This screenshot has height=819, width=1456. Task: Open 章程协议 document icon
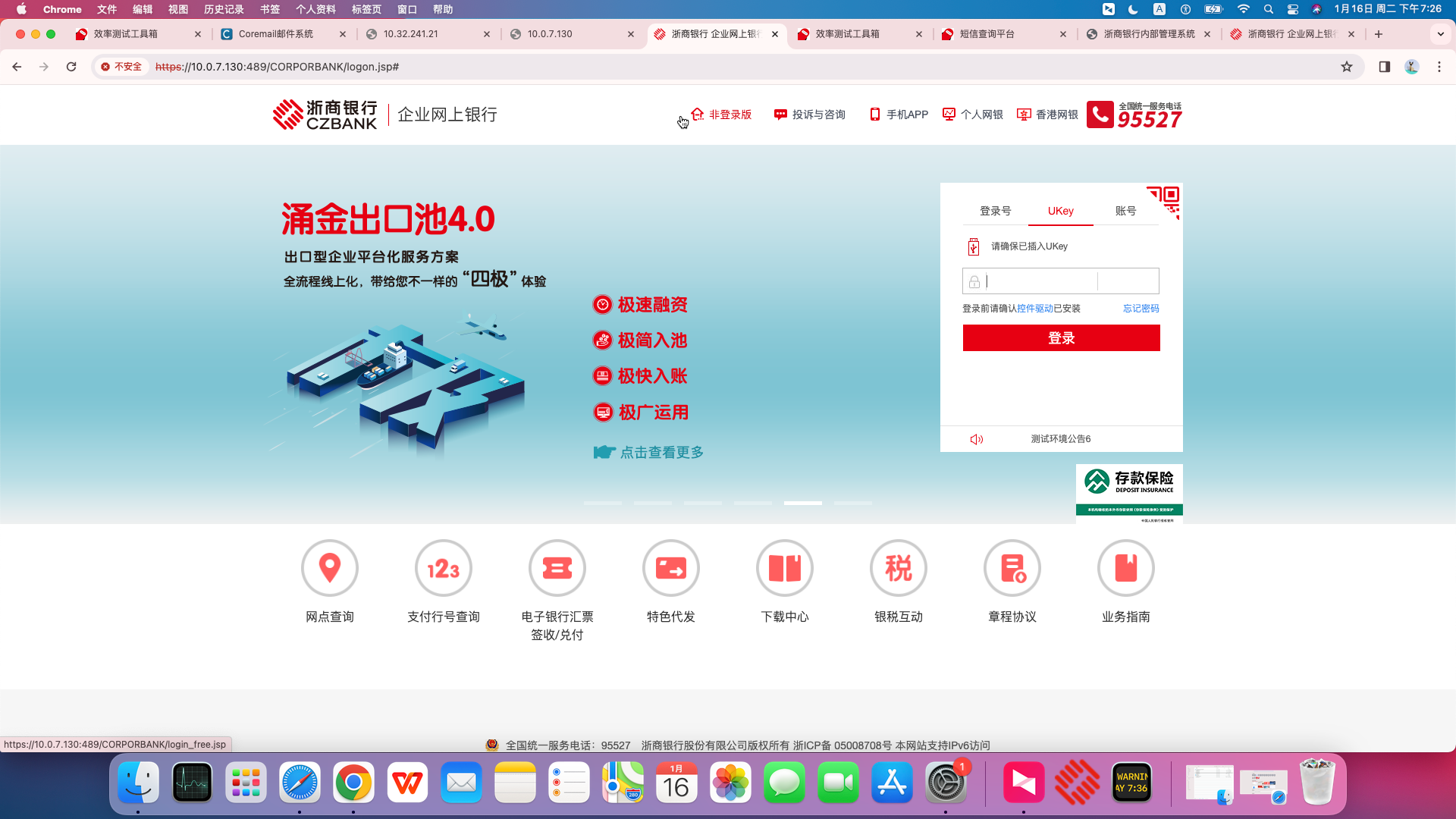[1012, 568]
